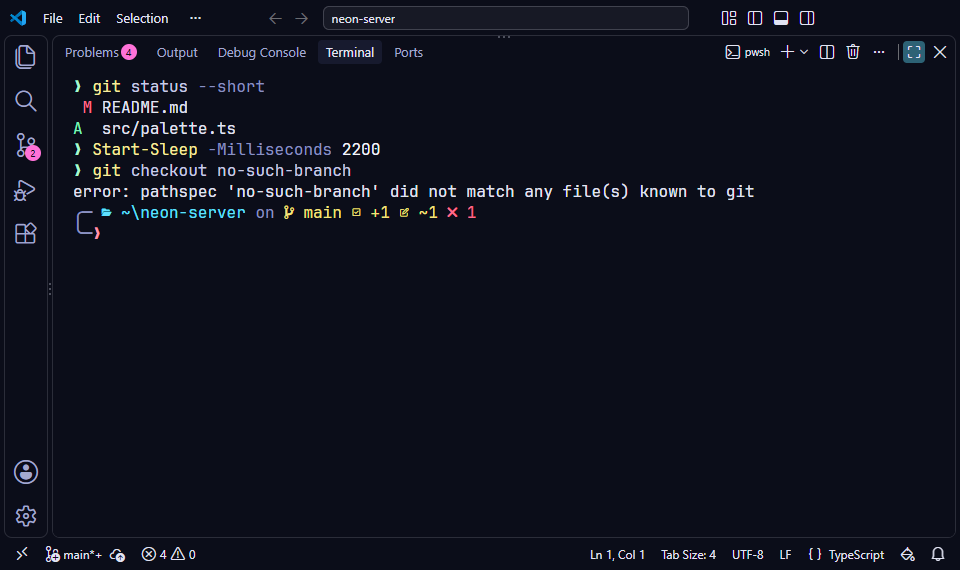
Task: Open notifications bell icon
Action: click(x=938, y=555)
